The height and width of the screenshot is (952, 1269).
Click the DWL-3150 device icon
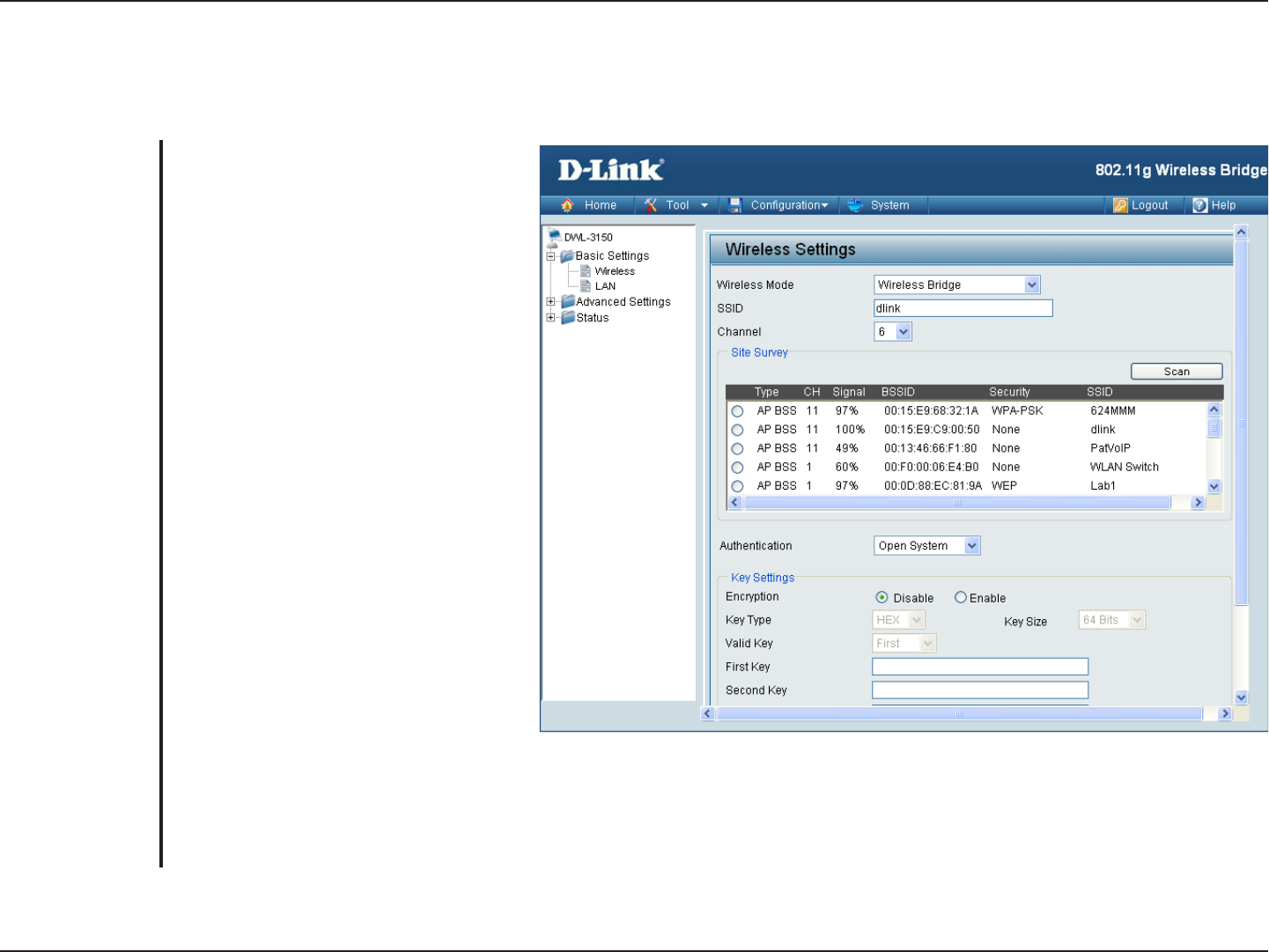click(x=554, y=236)
